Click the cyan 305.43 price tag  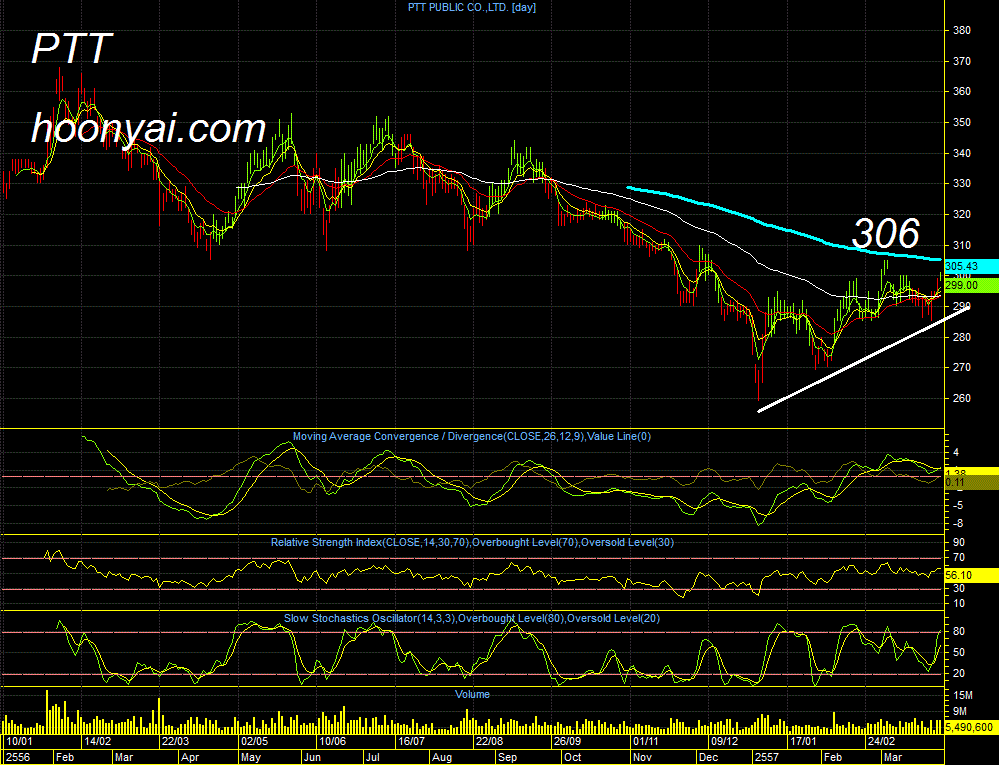(x=971, y=266)
